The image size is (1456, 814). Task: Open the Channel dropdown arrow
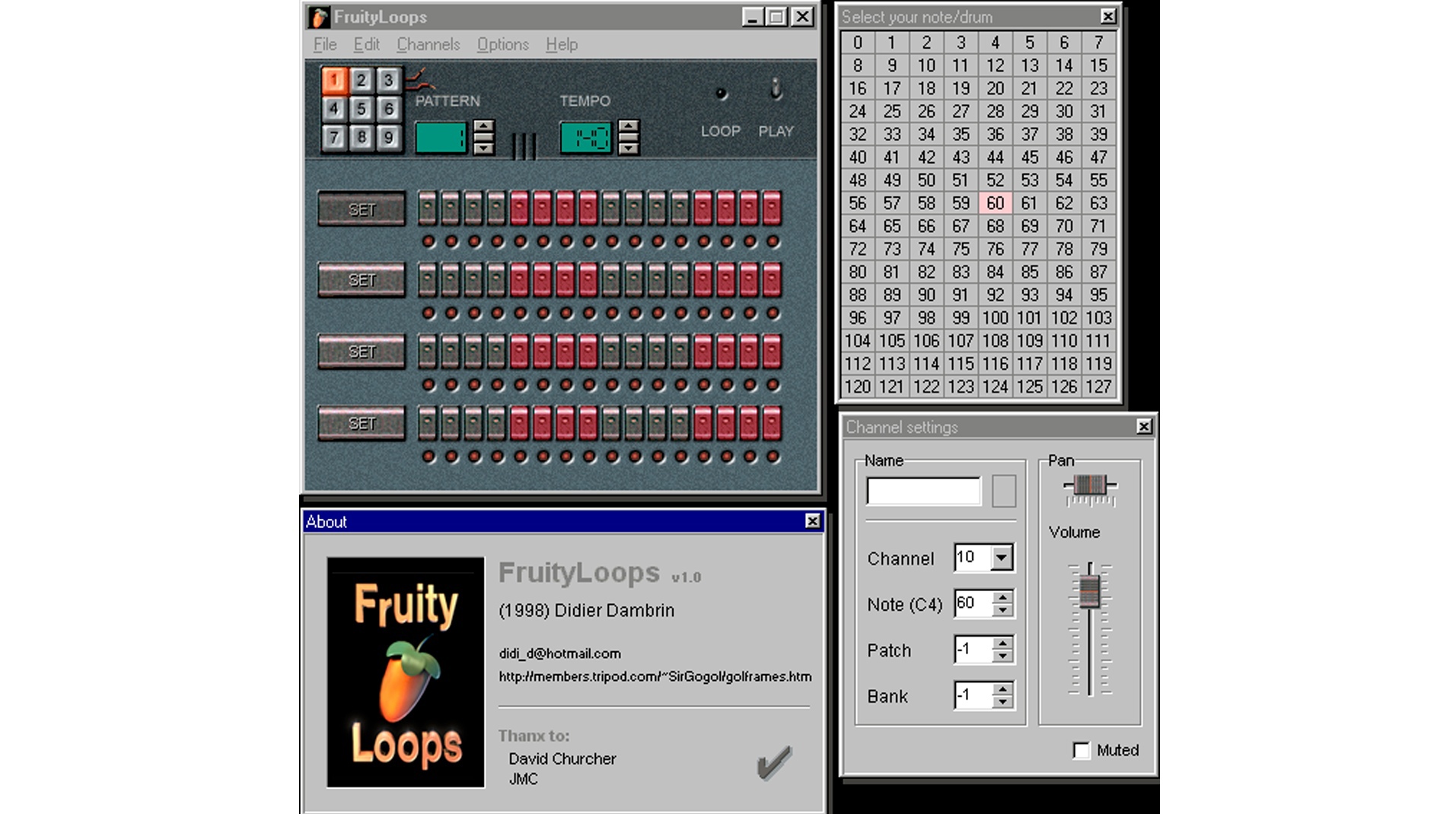(1002, 558)
